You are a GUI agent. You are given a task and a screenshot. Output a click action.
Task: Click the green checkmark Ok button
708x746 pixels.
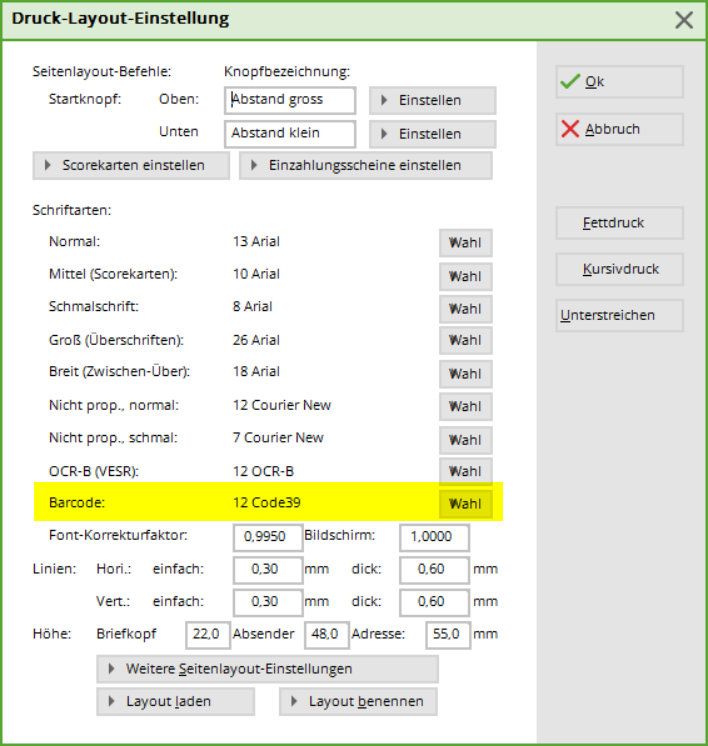pos(619,82)
